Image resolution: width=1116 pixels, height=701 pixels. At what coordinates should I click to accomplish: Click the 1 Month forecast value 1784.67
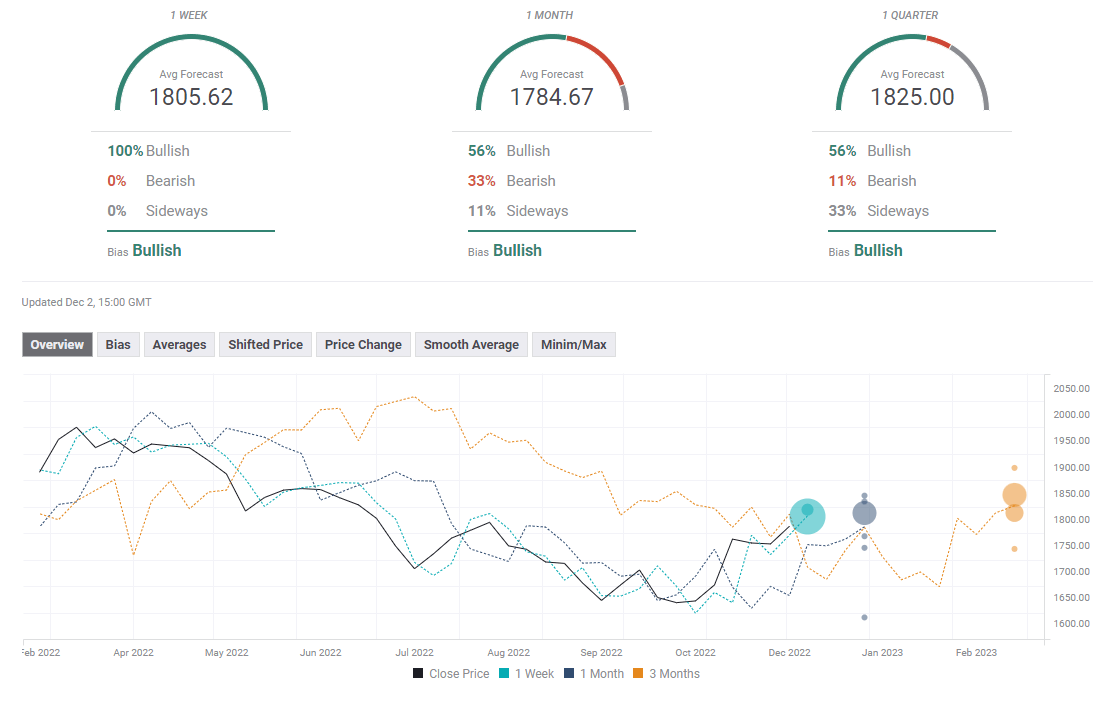click(551, 97)
